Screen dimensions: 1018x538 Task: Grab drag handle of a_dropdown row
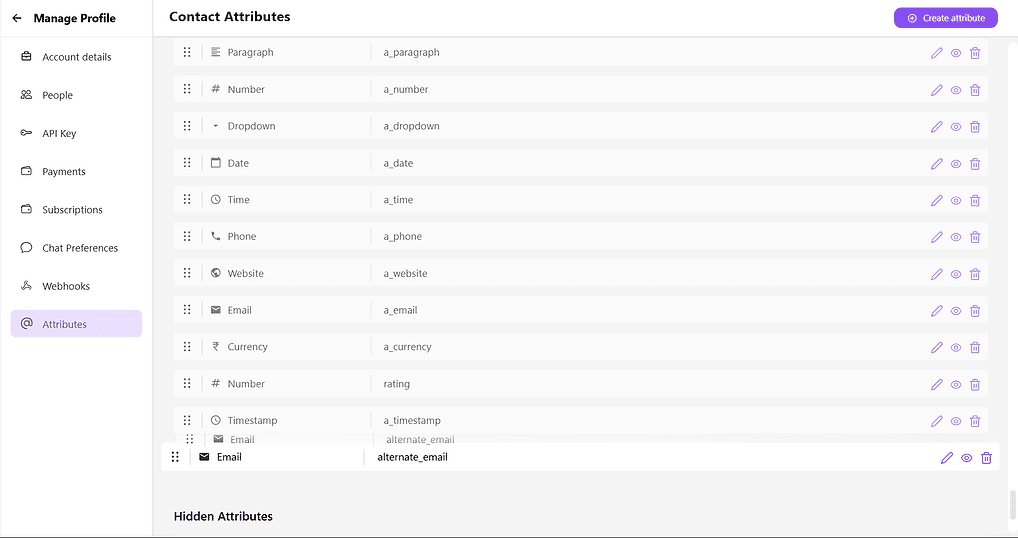(187, 126)
